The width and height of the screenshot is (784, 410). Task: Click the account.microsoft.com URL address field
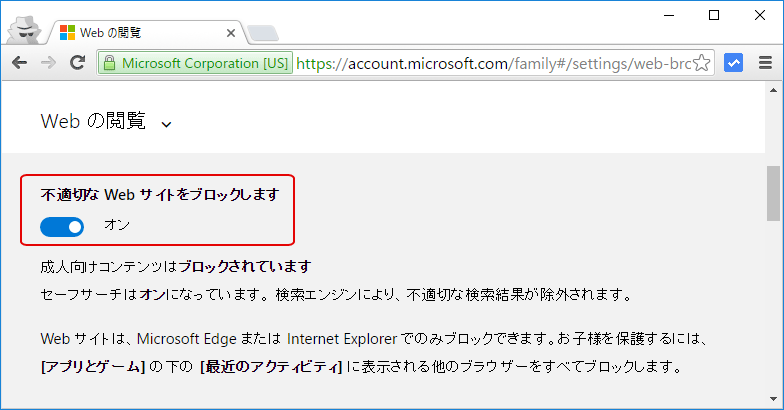point(494,64)
